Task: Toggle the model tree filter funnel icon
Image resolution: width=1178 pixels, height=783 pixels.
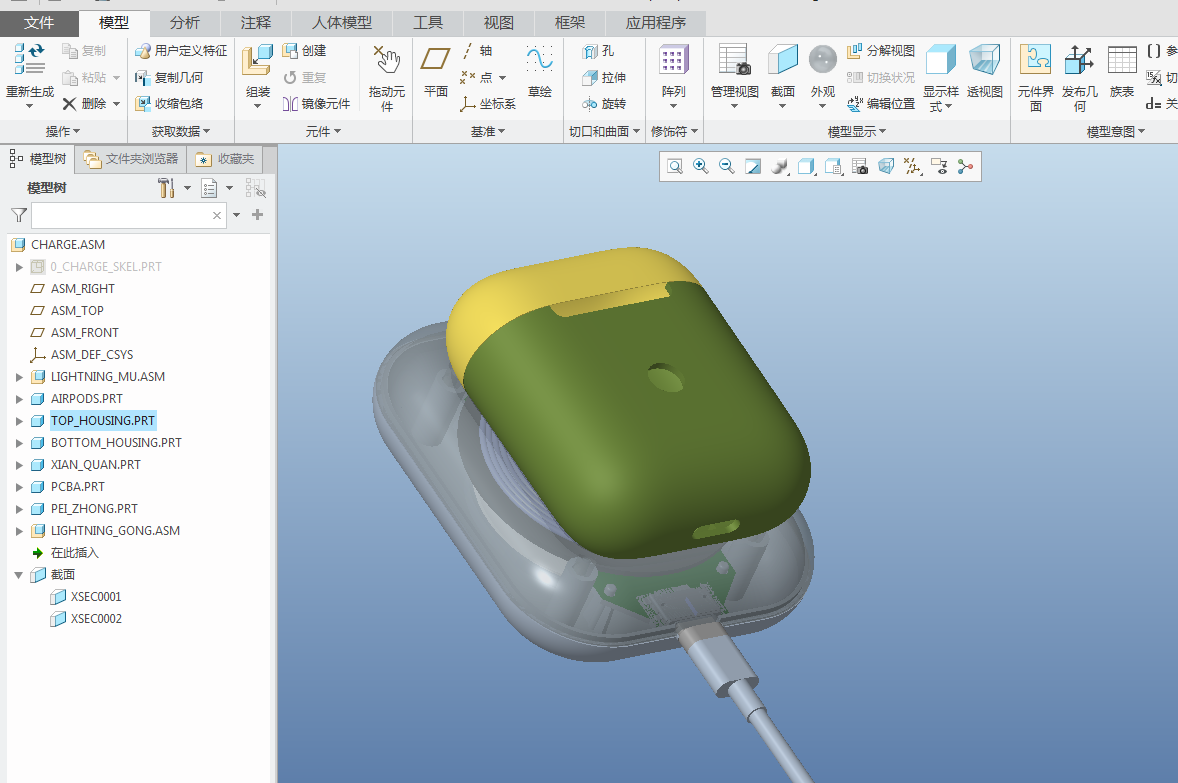Action: click(x=19, y=216)
